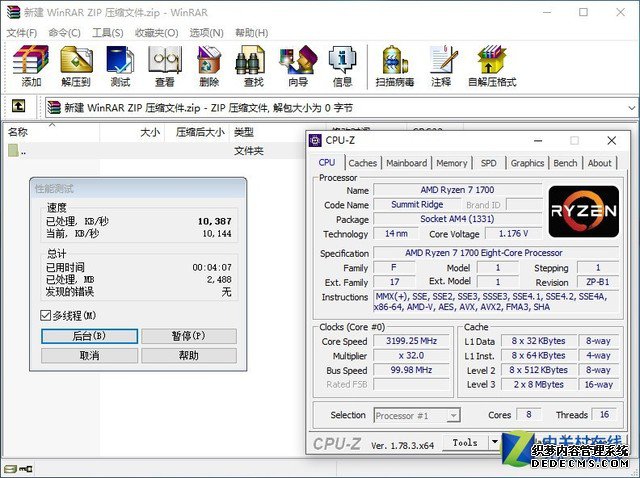Image resolution: width=640 pixels, height=478 pixels.
Task: Open the Favorites (收藏夹) menu
Action: click(x=157, y=33)
